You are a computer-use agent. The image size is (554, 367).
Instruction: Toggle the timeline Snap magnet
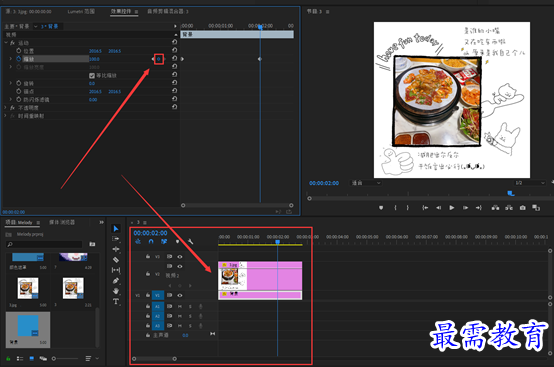pos(151,242)
